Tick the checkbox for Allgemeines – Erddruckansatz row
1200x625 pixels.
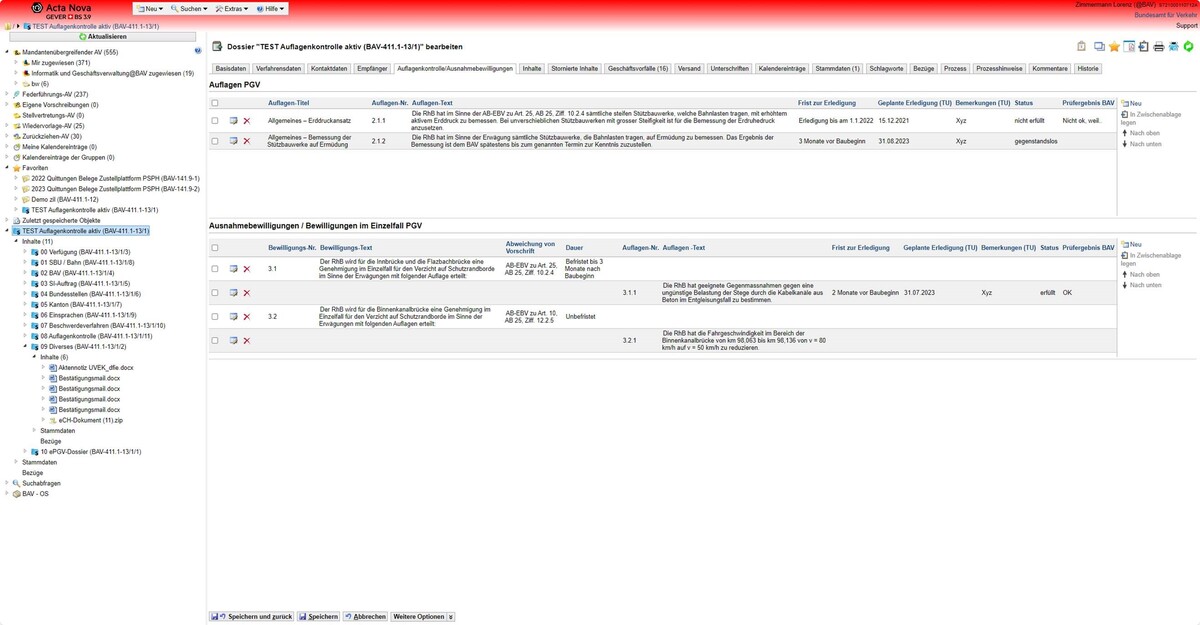click(x=215, y=120)
